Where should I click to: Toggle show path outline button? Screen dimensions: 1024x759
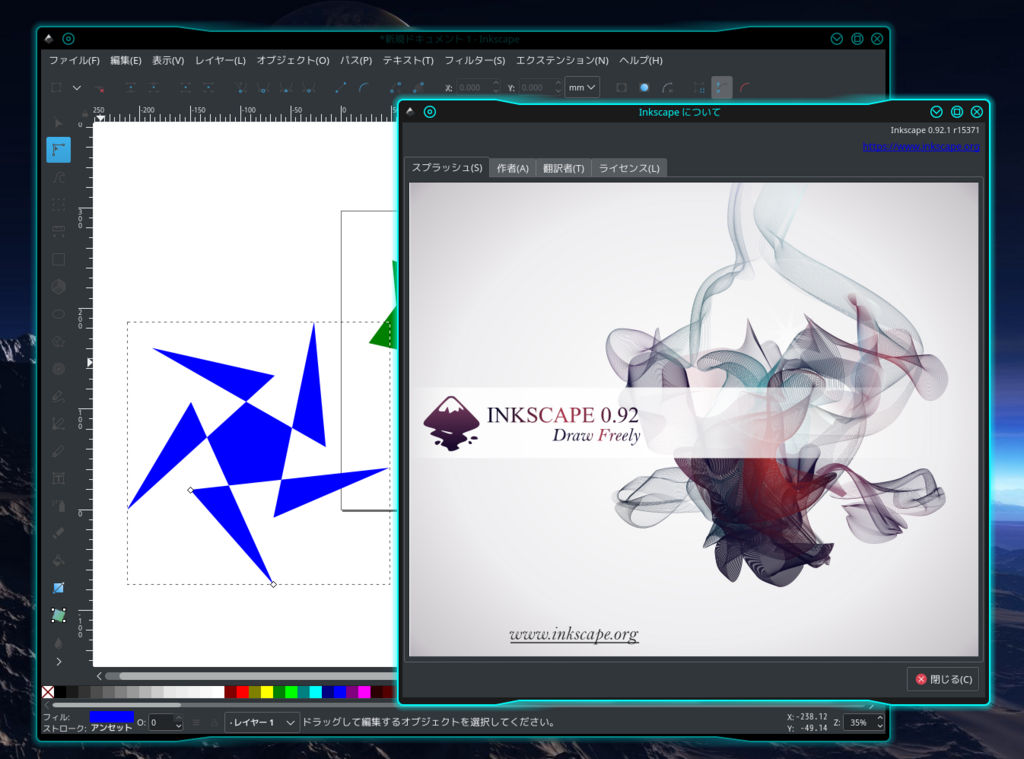click(x=744, y=88)
